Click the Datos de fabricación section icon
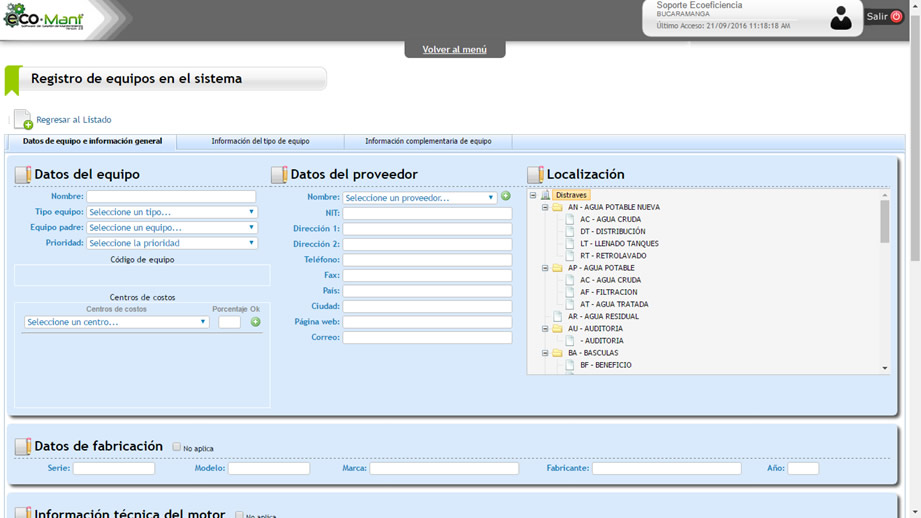The height and width of the screenshot is (518, 921). click(x=23, y=446)
